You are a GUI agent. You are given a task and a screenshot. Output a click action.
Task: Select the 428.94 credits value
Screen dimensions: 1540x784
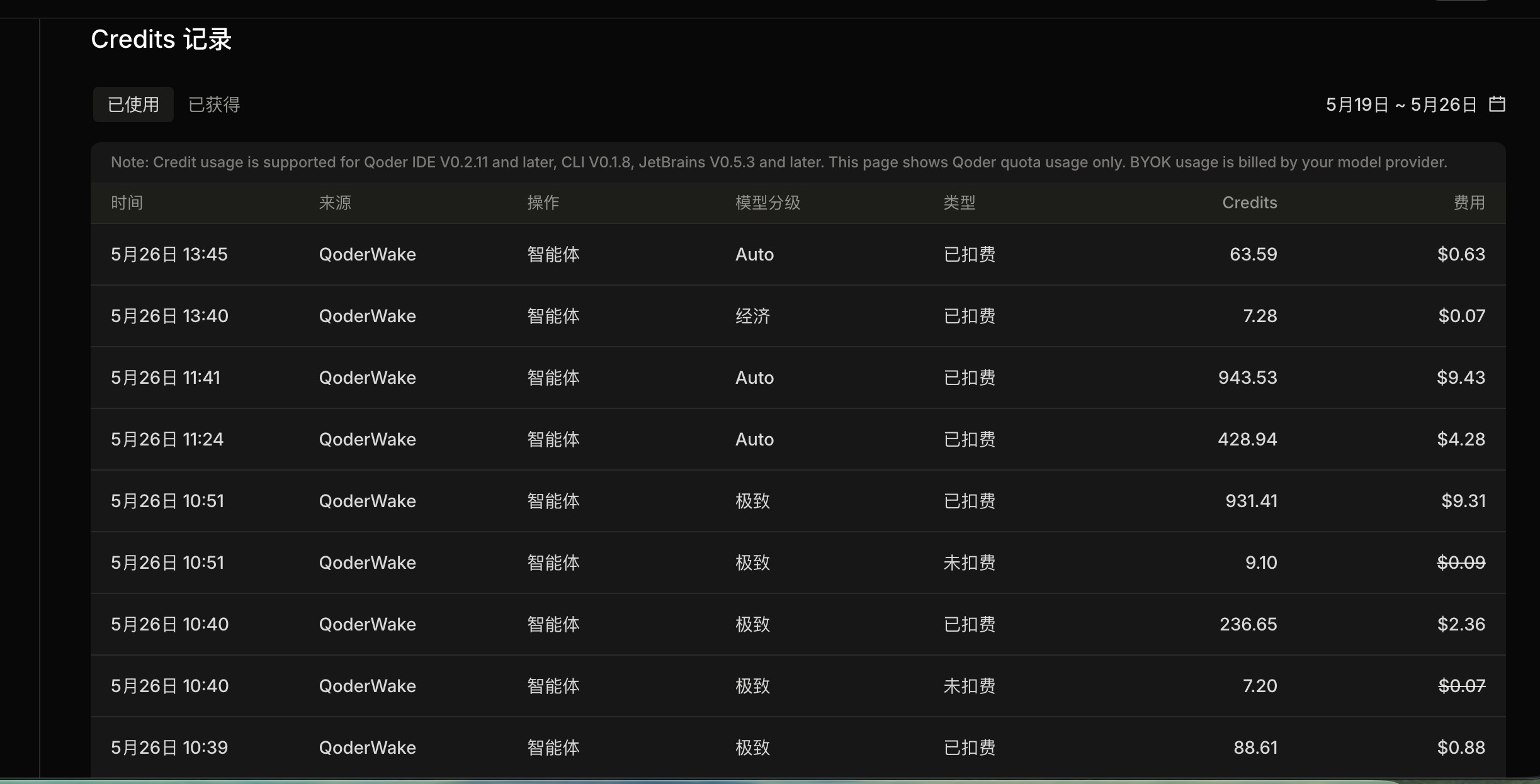point(1248,439)
